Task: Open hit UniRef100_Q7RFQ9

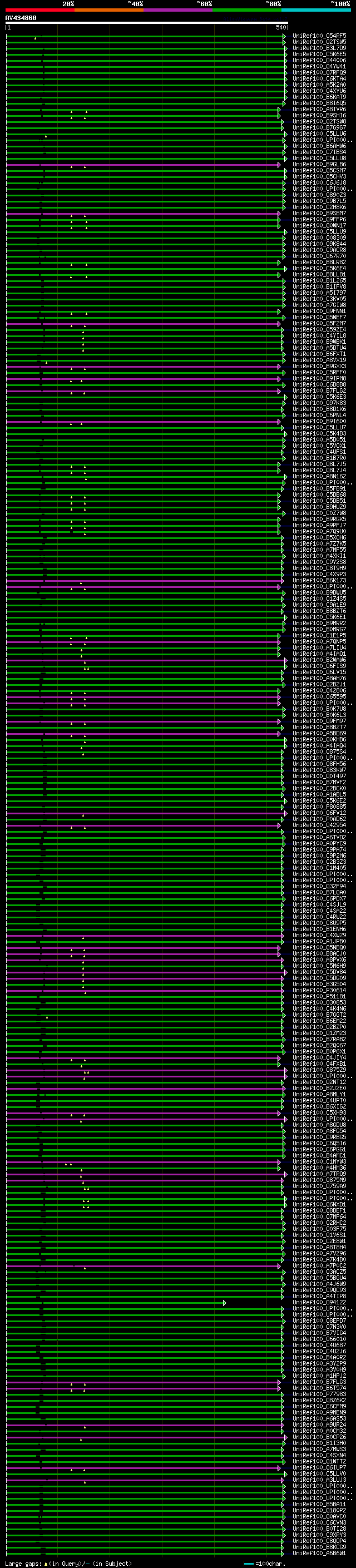Action: tap(319, 72)
